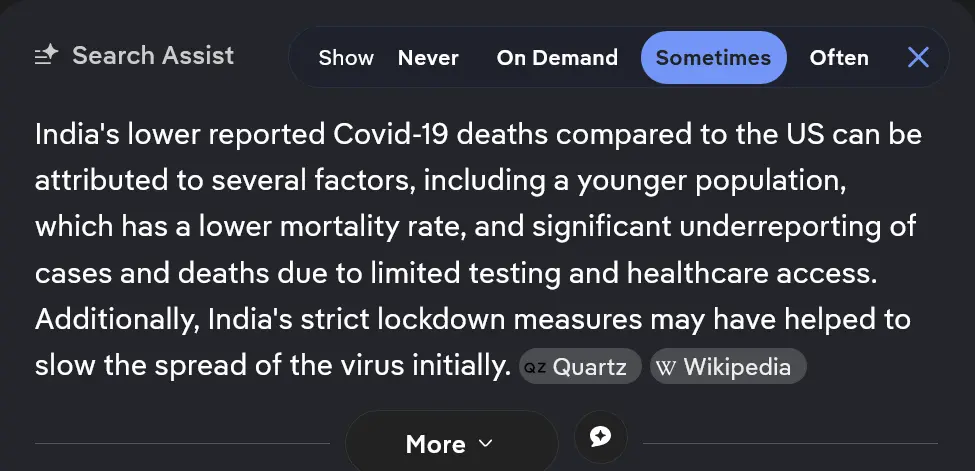Viewport: 975px width, 471px height.
Task: Switch Search Assist to show Often
Action: coord(838,58)
